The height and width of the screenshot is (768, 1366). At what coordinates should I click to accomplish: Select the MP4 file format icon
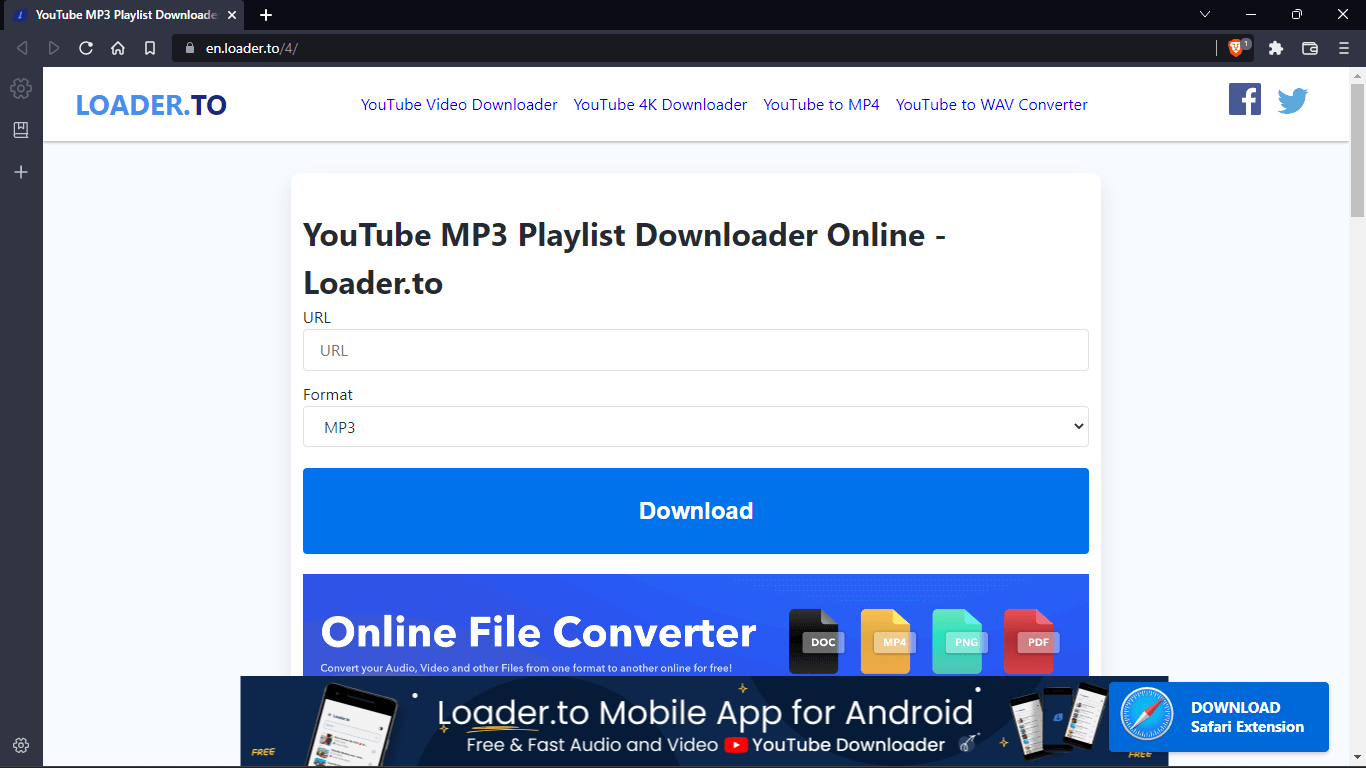887,640
